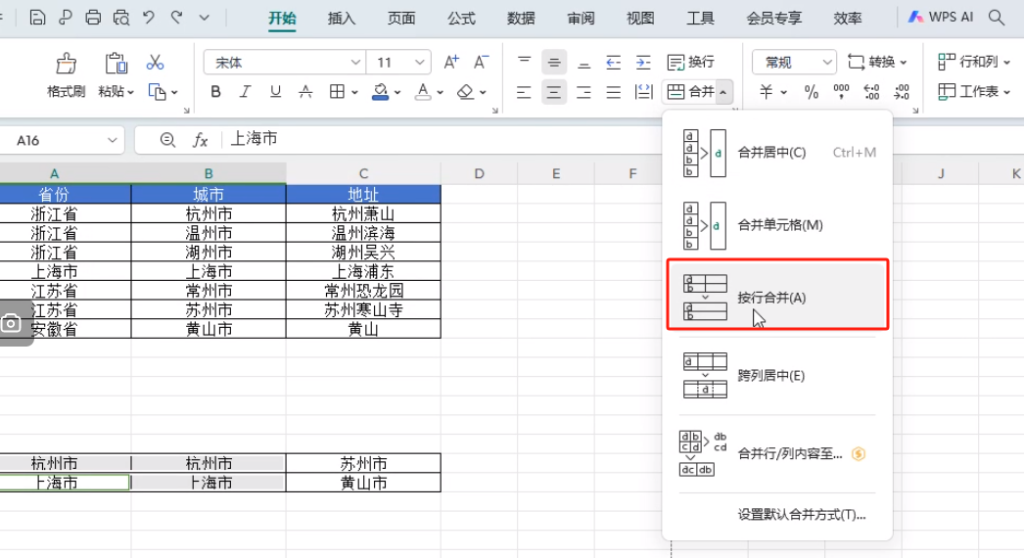This screenshot has width=1024, height=558.
Task: Toggle italic formatting
Action: (245, 92)
